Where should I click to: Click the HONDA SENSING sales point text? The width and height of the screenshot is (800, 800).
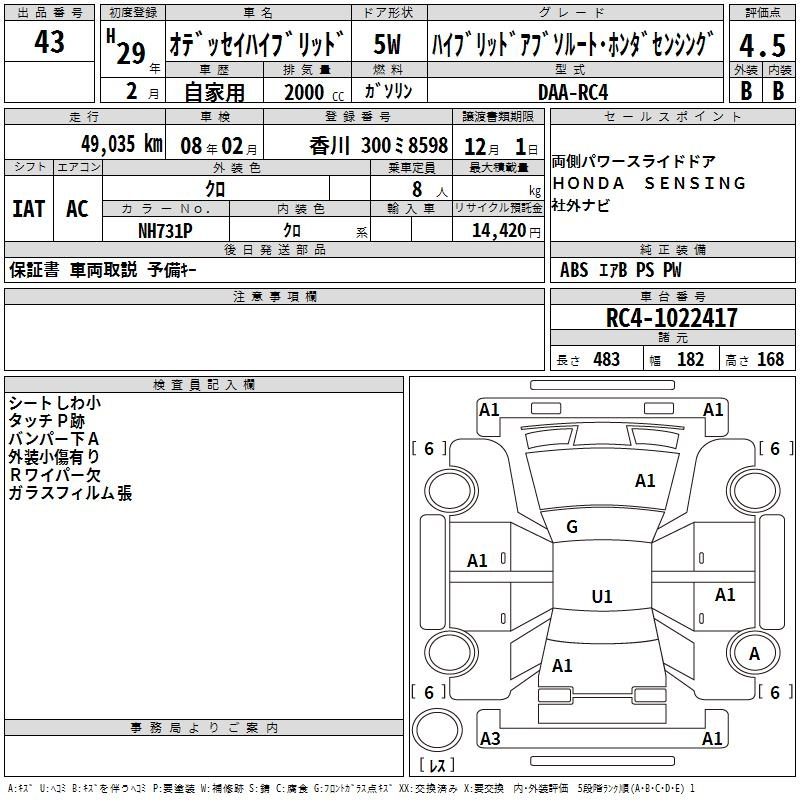pyautogui.click(x=649, y=183)
